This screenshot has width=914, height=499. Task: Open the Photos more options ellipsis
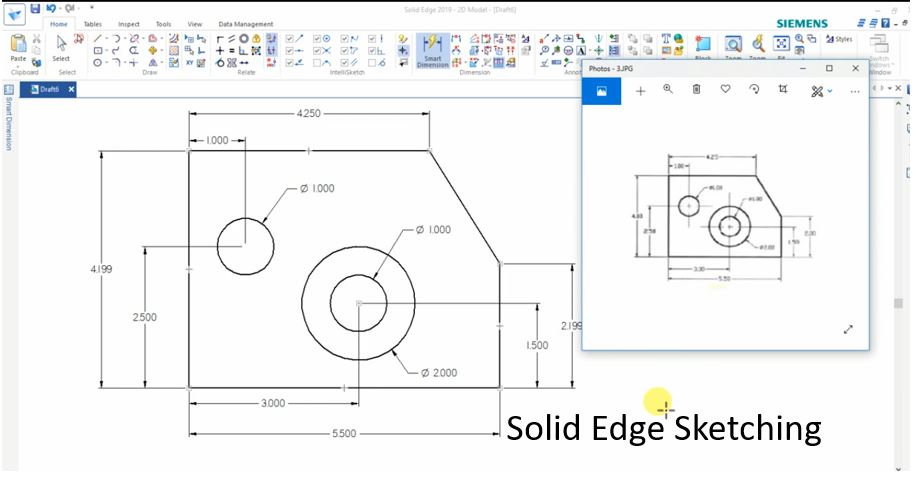tap(855, 92)
